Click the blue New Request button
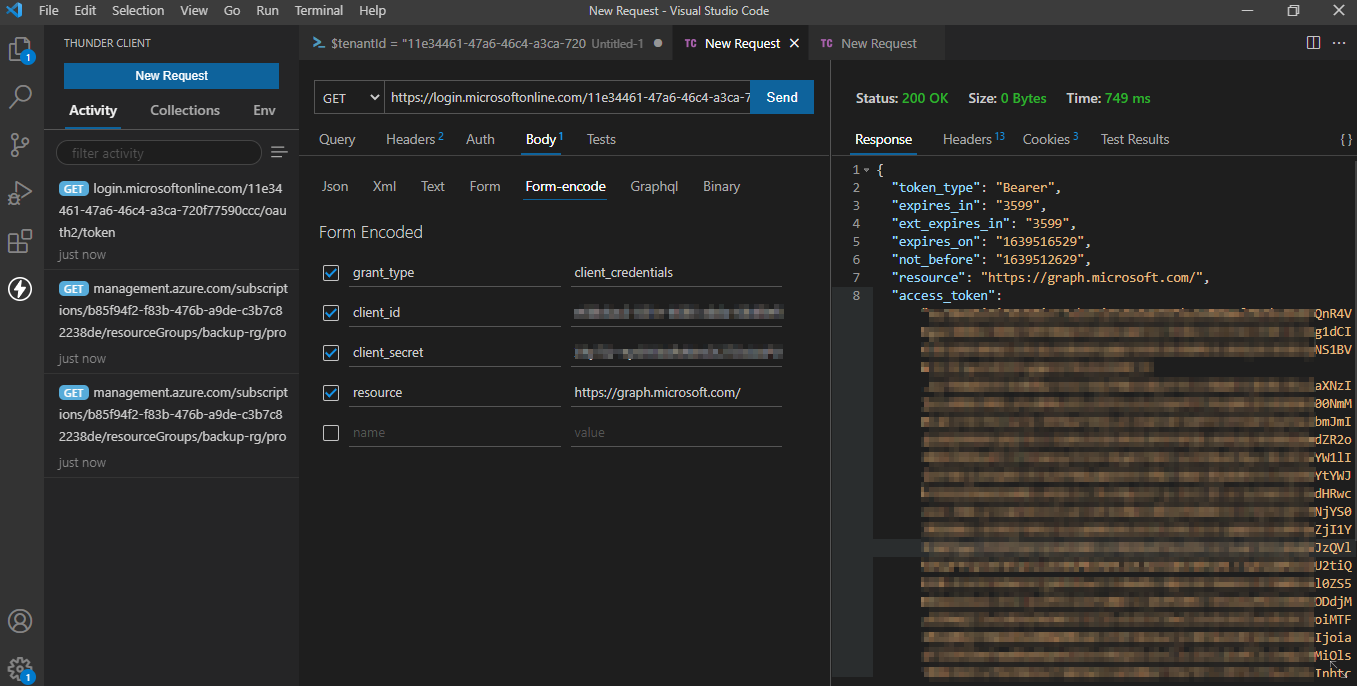The width and height of the screenshot is (1357, 686). pyautogui.click(x=171, y=75)
